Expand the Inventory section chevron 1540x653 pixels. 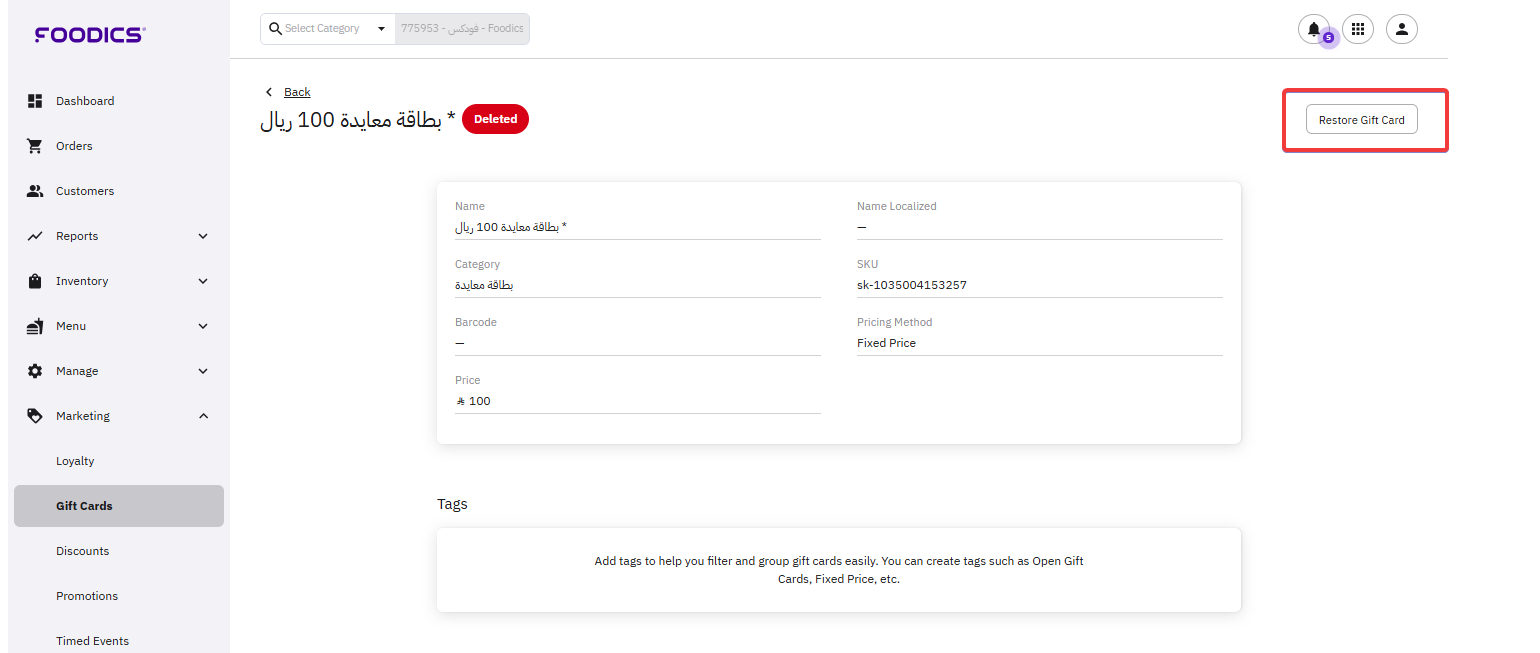203,281
